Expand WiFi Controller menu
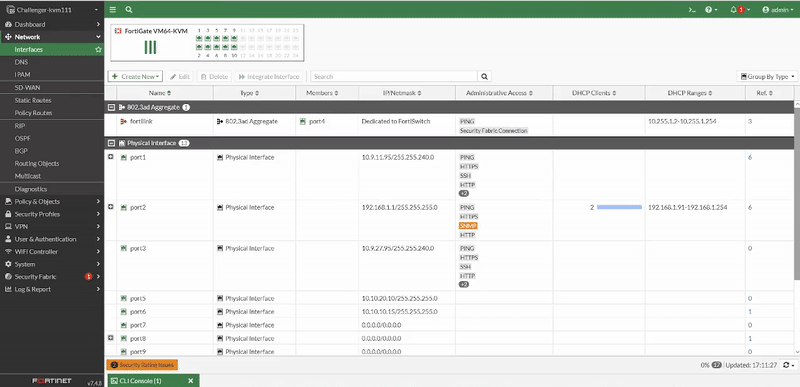The width and height of the screenshot is (800, 387). pos(52,251)
